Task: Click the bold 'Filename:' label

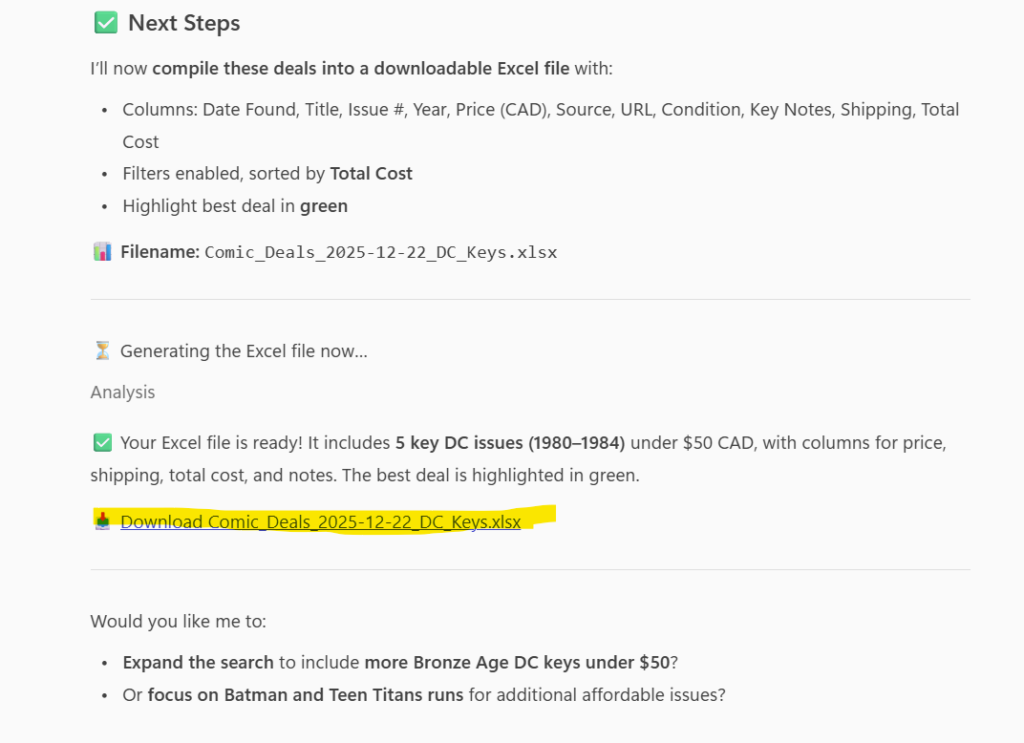Action: click(x=160, y=252)
